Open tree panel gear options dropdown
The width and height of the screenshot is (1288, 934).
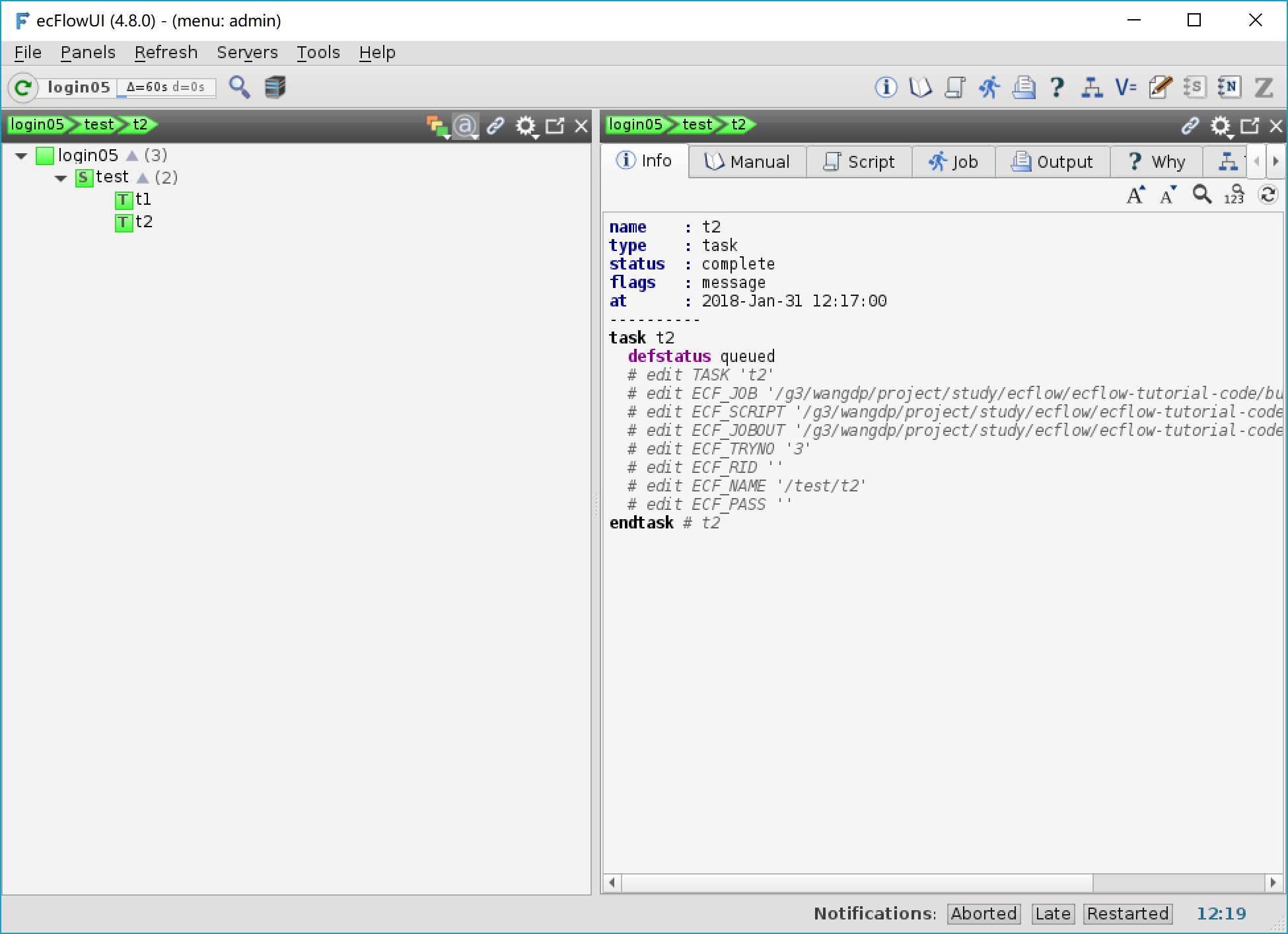tap(526, 126)
